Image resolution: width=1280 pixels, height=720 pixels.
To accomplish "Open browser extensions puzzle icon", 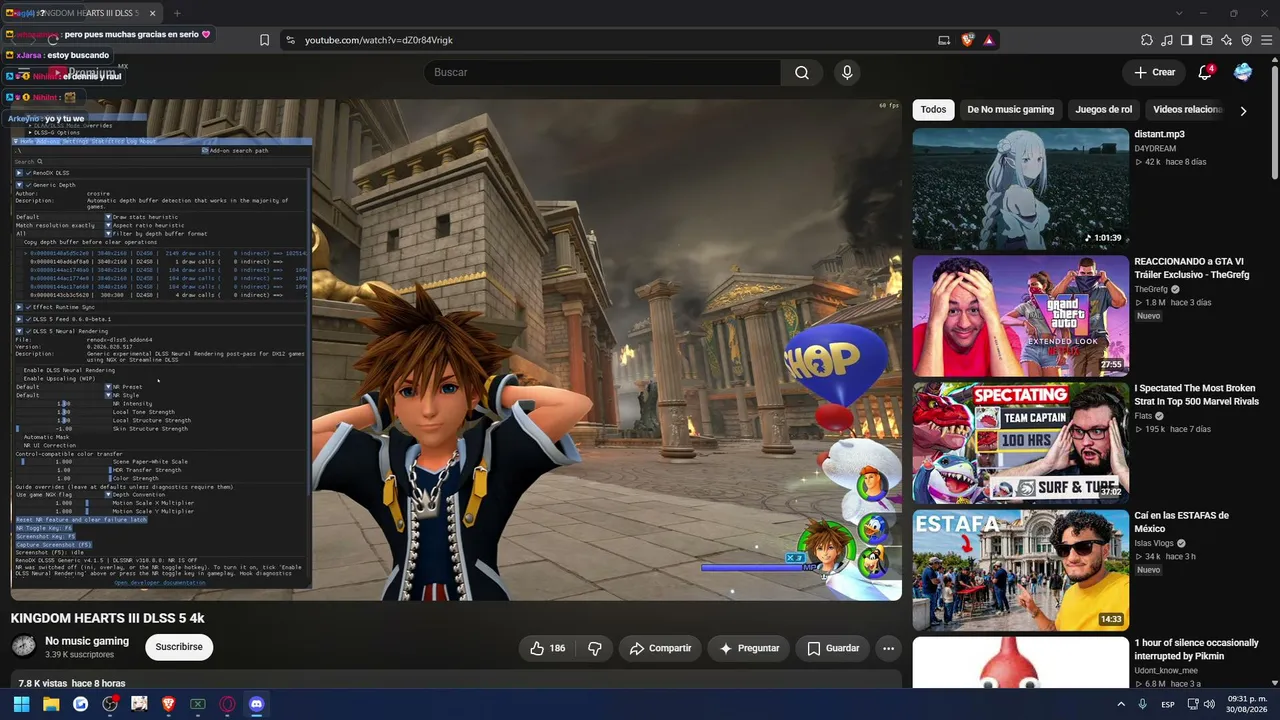I will (x=1147, y=40).
